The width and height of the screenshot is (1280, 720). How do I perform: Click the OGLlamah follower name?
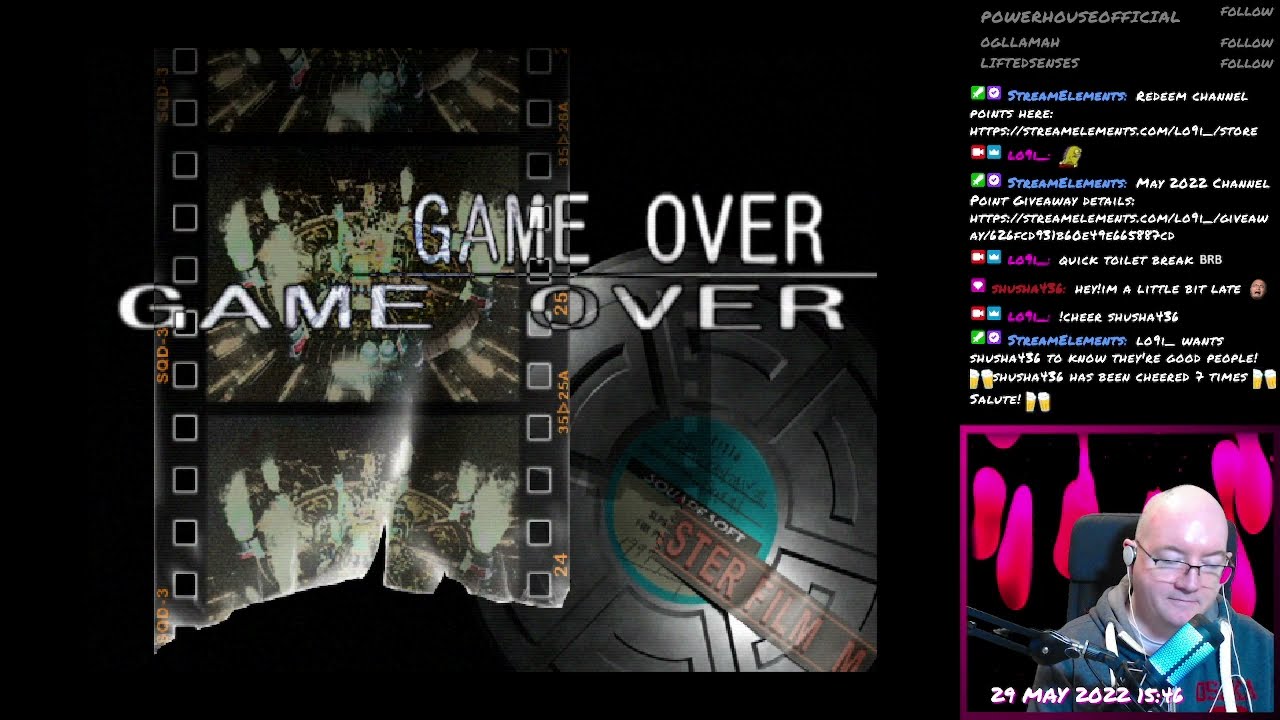(1019, 43)
